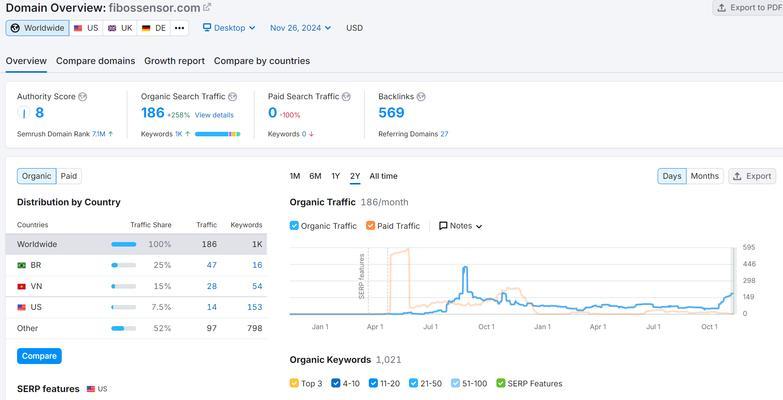Open the Nov 26, 2024 date dropdown
The width and height of the screenshot is (783, 400).
[x=300, y=28]
